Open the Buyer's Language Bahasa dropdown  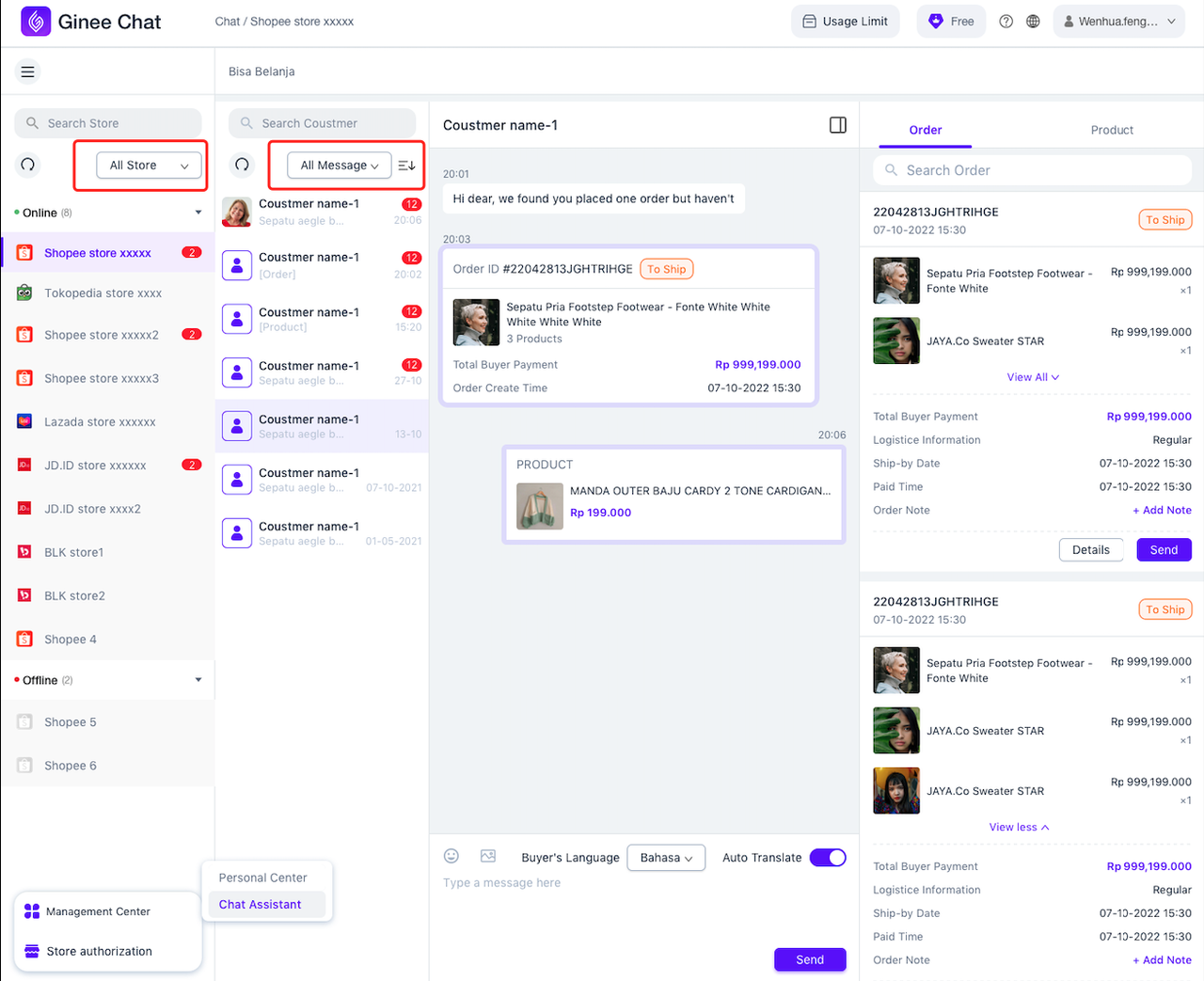(666, 857)
